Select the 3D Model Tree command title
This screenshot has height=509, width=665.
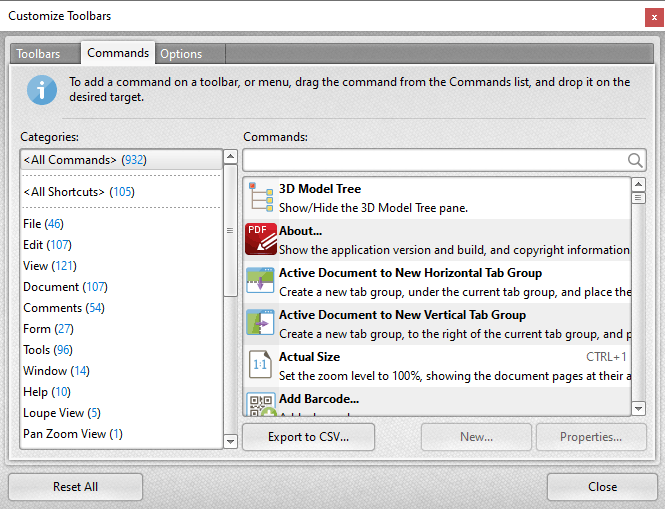[x=320, y=189]
